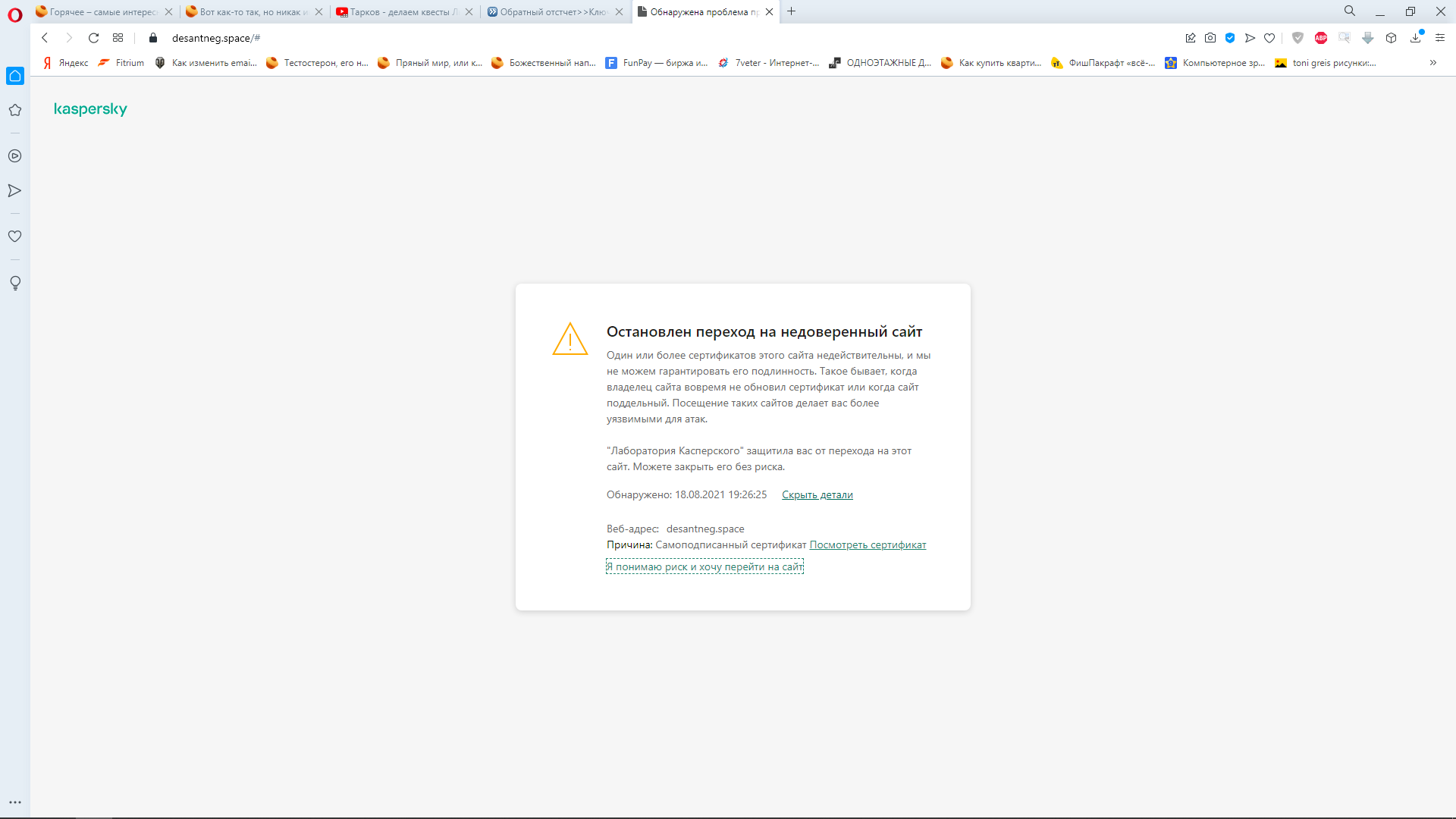
Task: Toggle heart to bookmark this page
Action: [1269, 38]
